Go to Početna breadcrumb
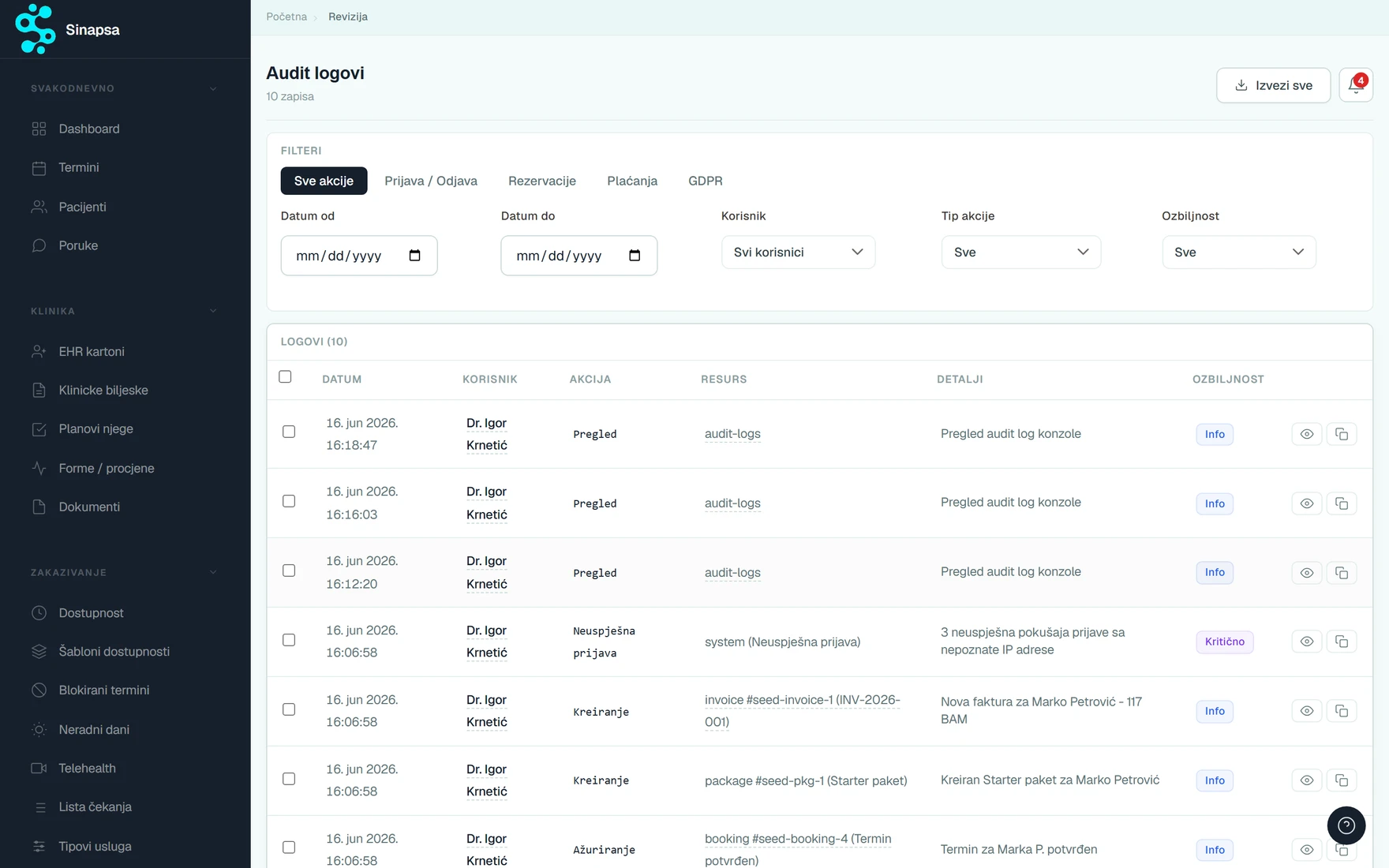1389x868 pixels. tap(286, 17)
